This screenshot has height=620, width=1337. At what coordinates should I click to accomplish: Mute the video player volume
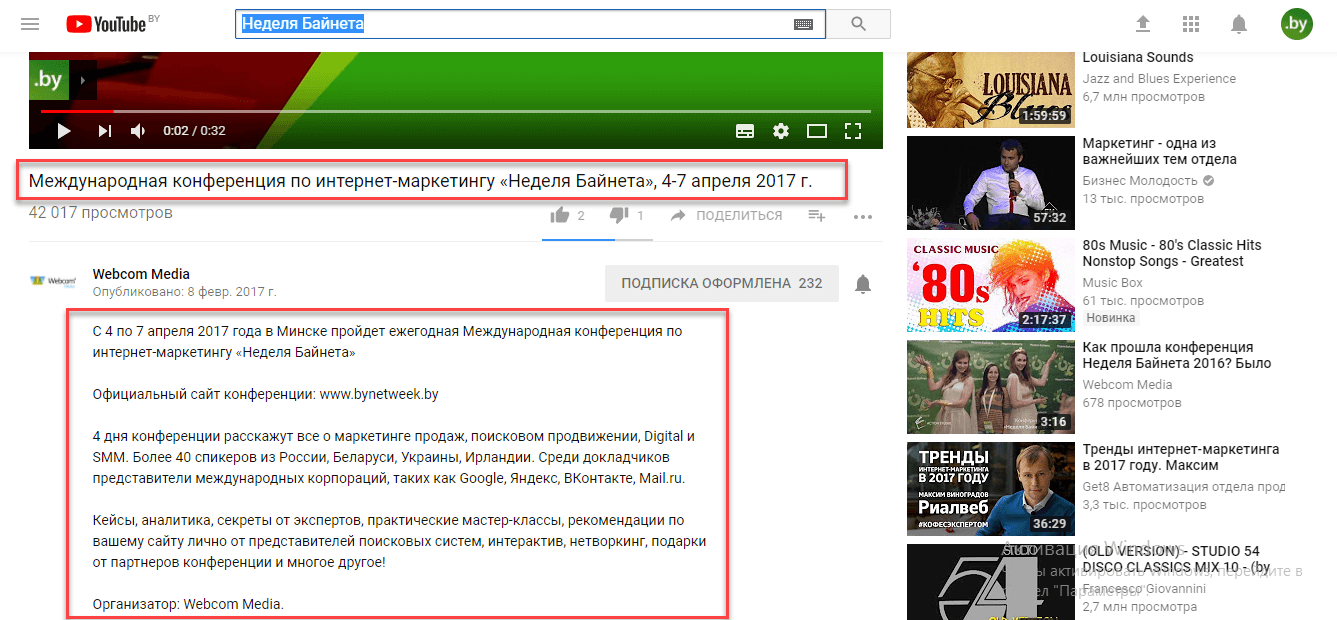(138, 131)
